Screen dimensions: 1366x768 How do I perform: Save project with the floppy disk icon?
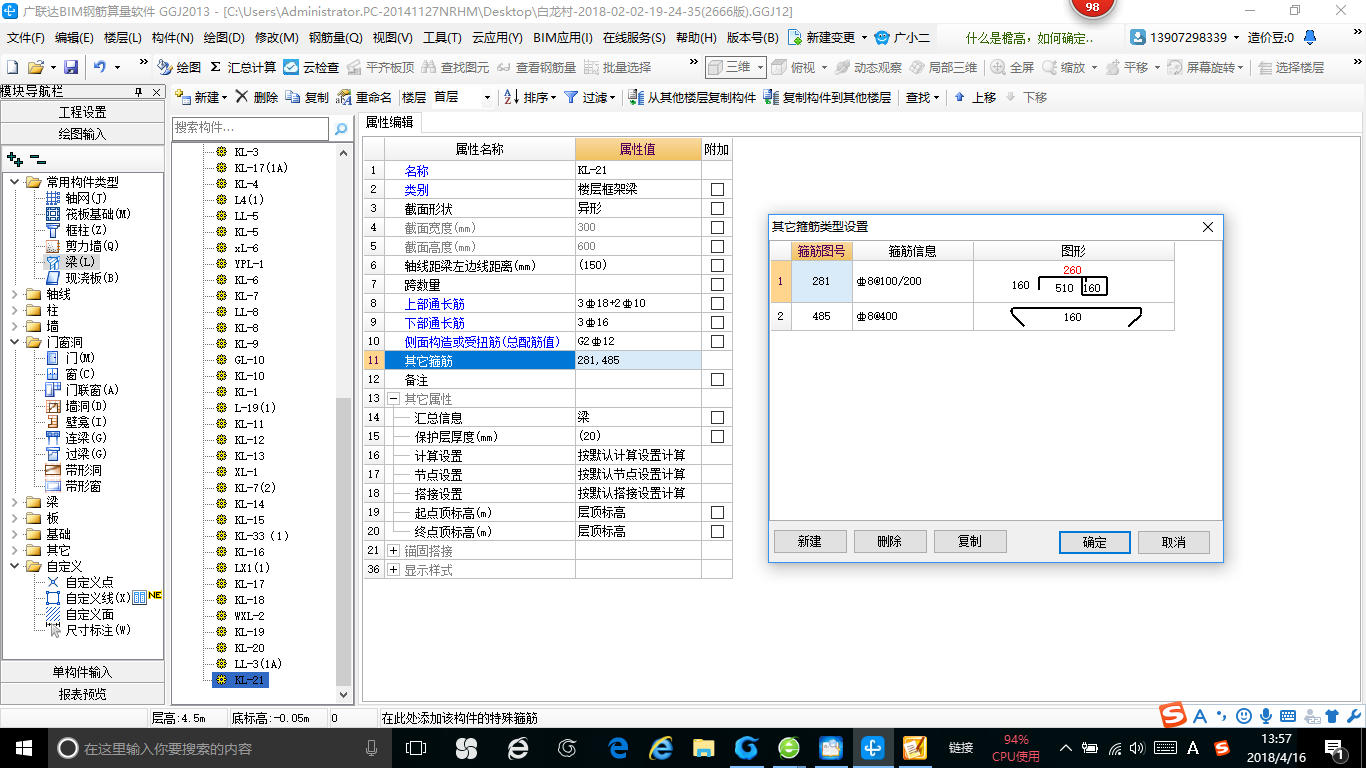pos(71,67)
